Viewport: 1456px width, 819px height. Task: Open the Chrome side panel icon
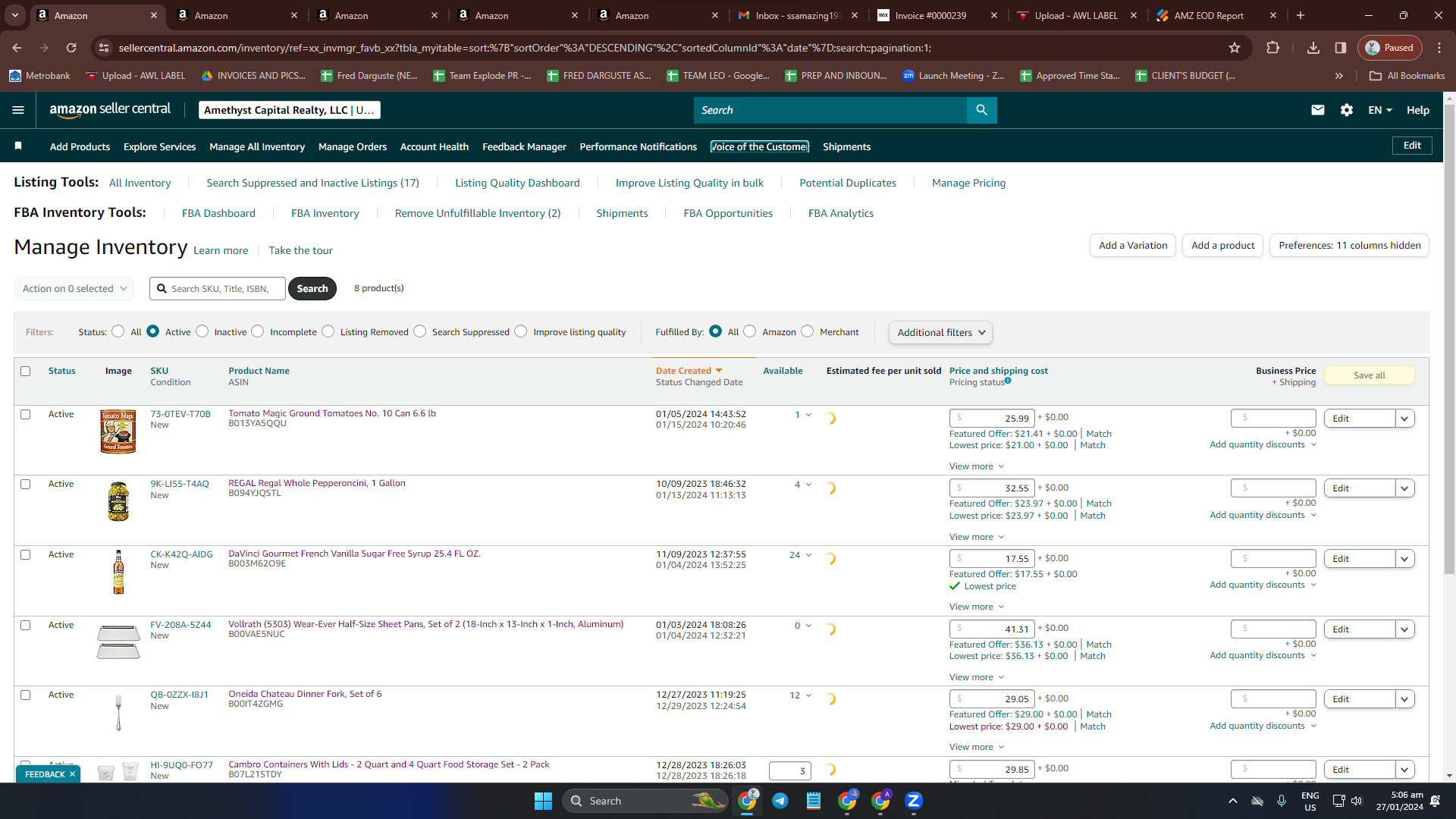[x=1341, y=48]
